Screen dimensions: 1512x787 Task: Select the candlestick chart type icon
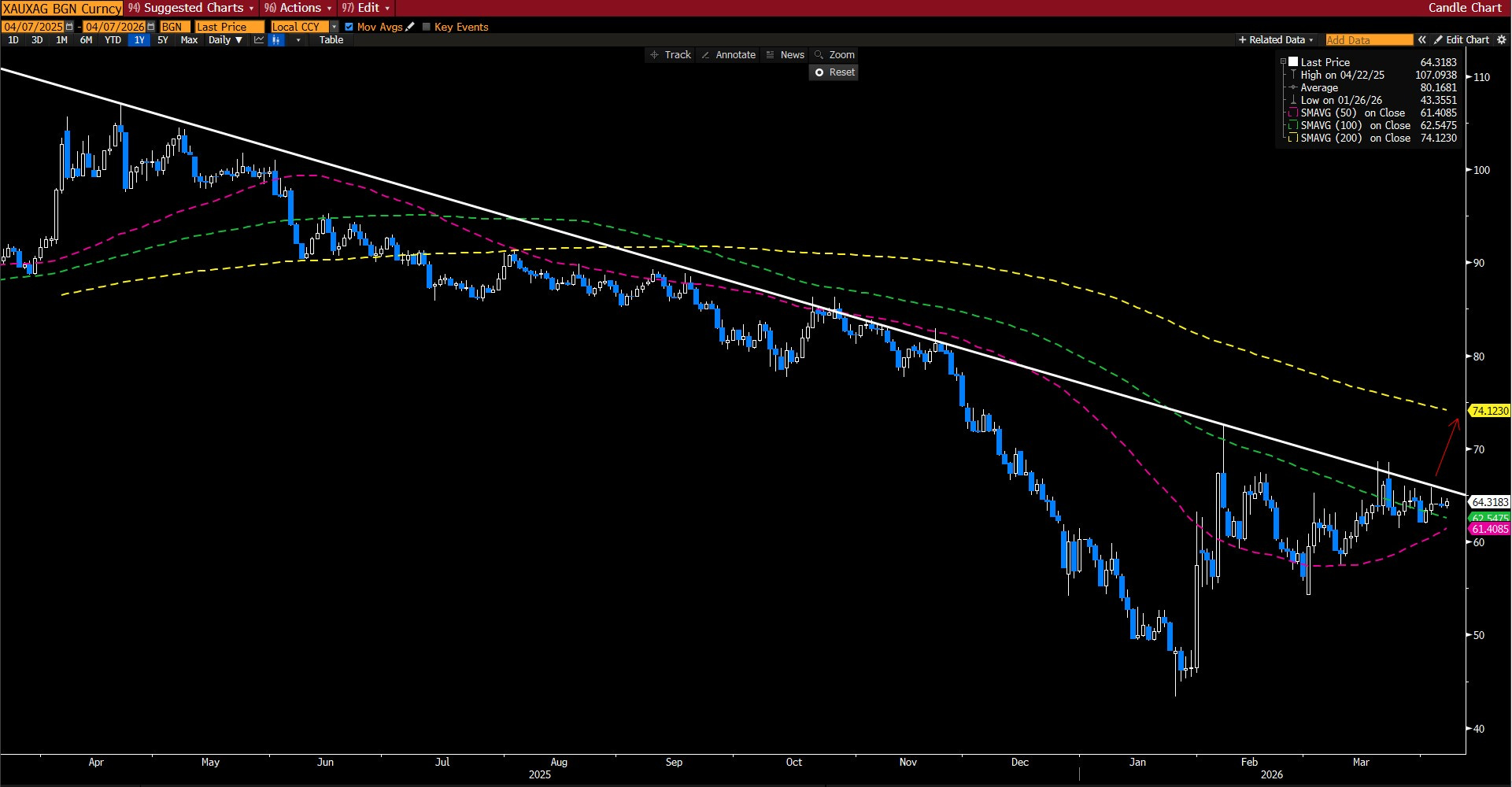coord(276,40)
